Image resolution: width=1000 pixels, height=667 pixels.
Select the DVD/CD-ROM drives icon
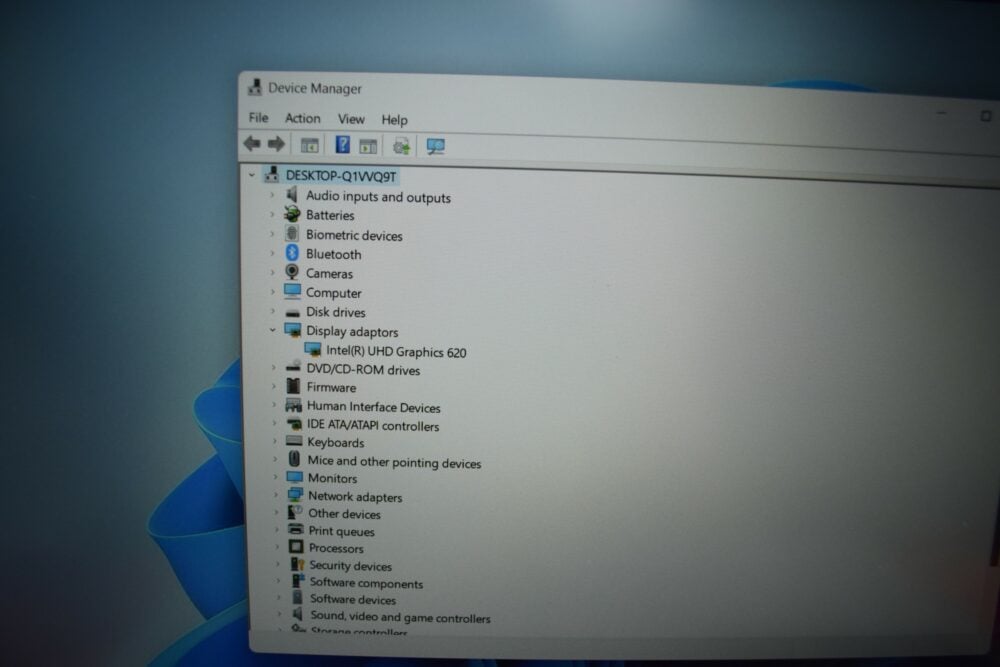[293, 367]
